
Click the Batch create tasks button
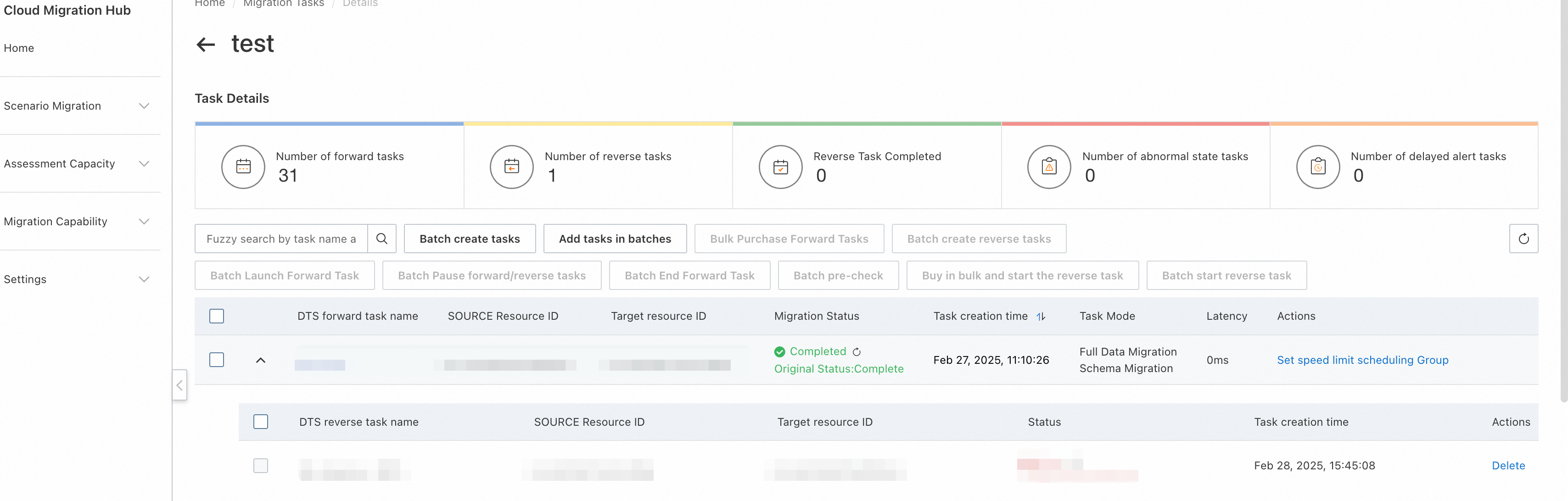coord(469,239)
